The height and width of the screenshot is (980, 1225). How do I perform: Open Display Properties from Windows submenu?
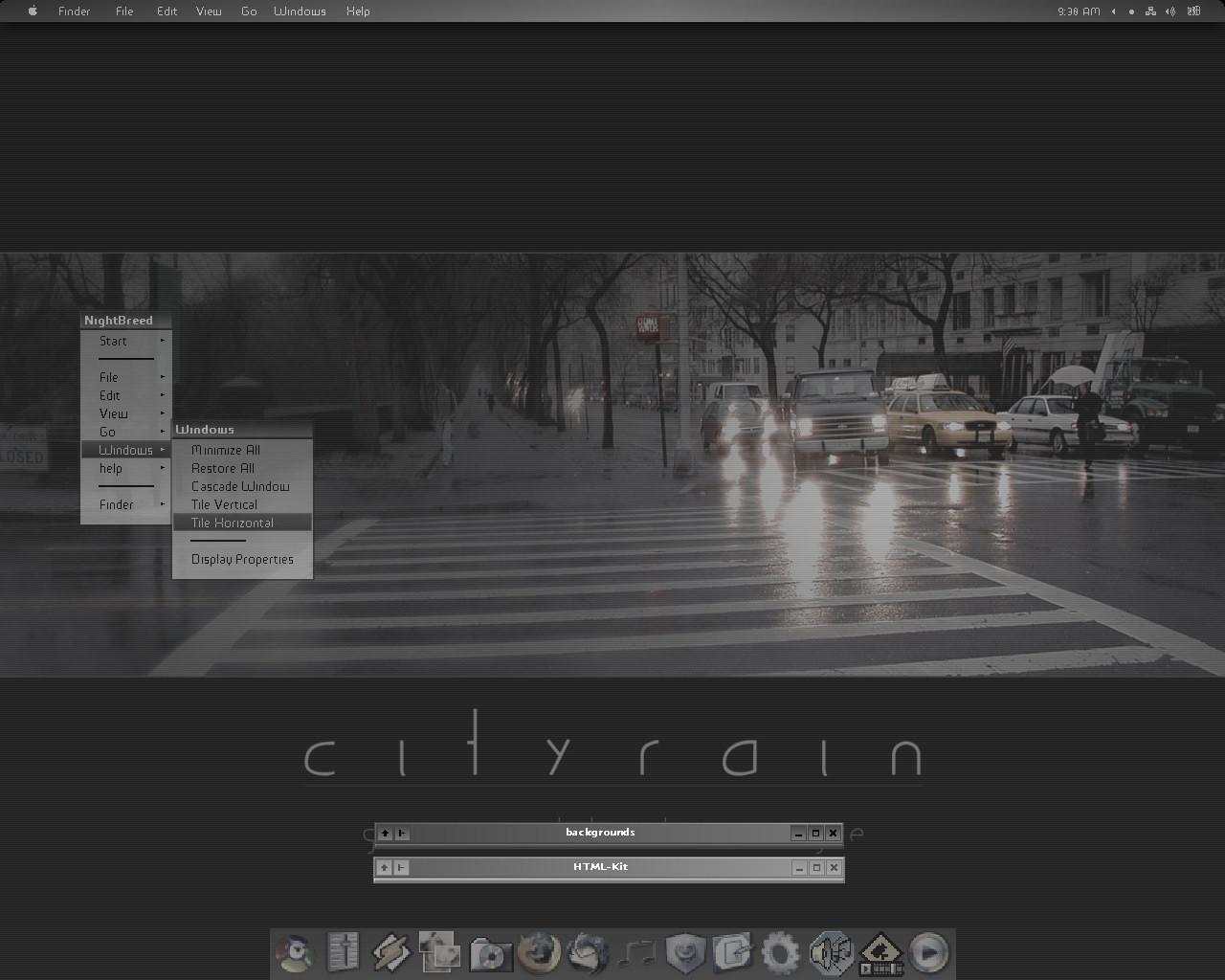[242, 559]
